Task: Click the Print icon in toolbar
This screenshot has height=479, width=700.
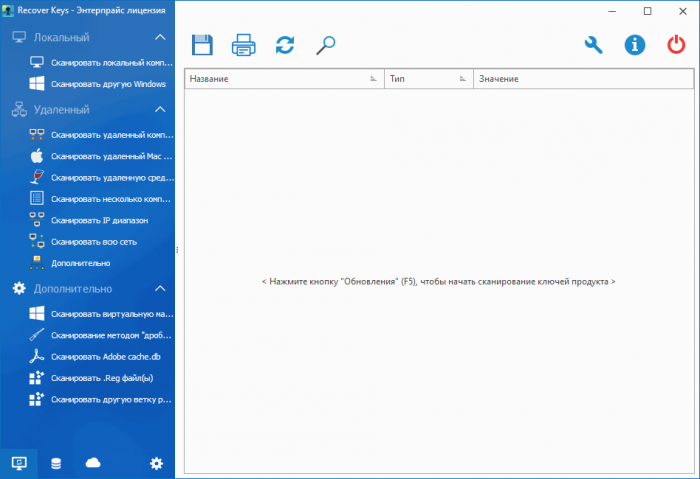Action: 244,45
